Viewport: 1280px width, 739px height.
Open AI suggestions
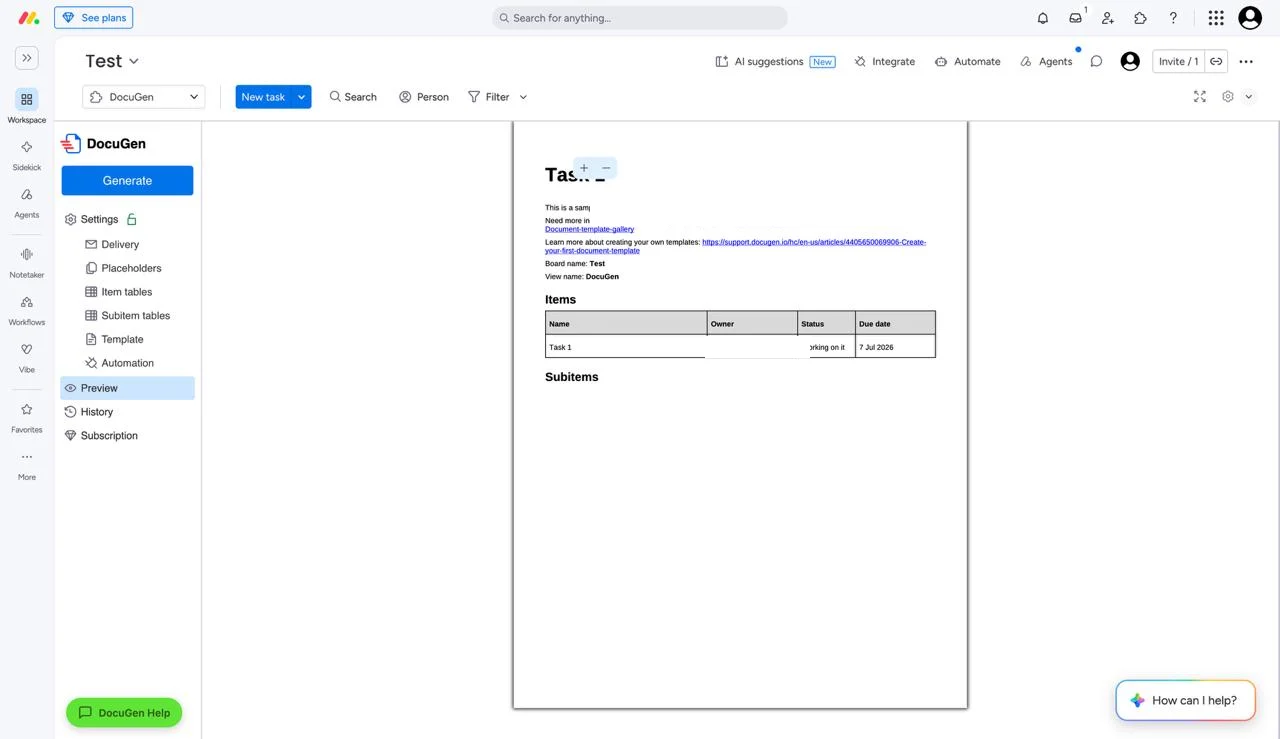(775, 61)
